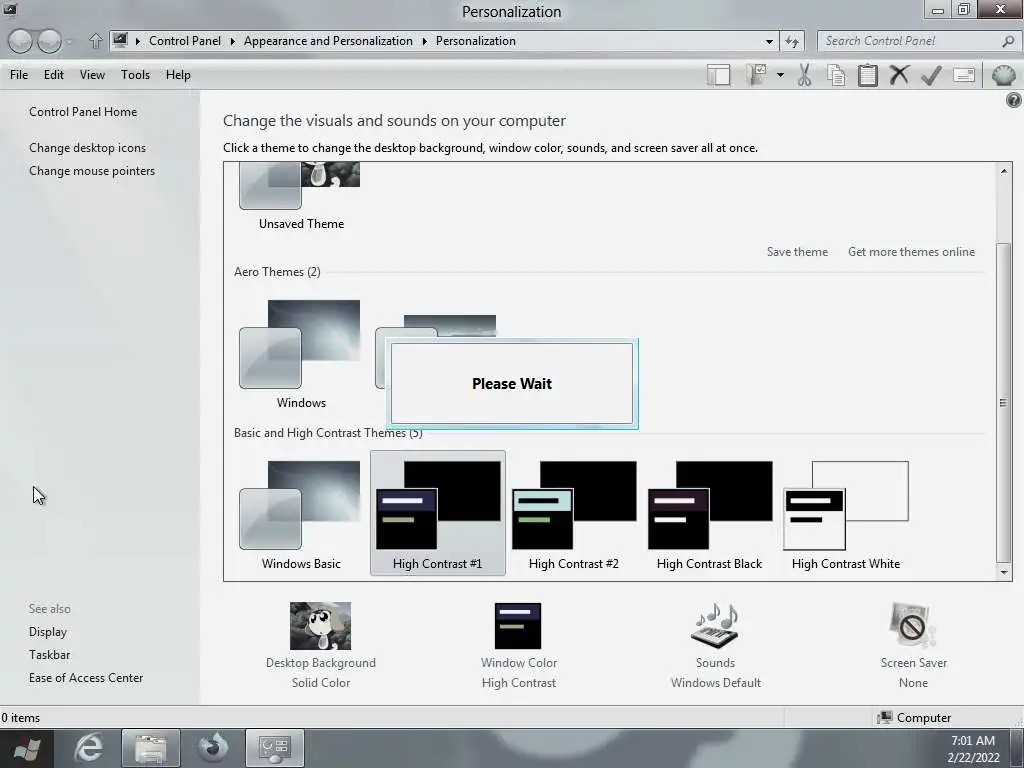Click Change mouse pointers link

[x=92, y=170]
